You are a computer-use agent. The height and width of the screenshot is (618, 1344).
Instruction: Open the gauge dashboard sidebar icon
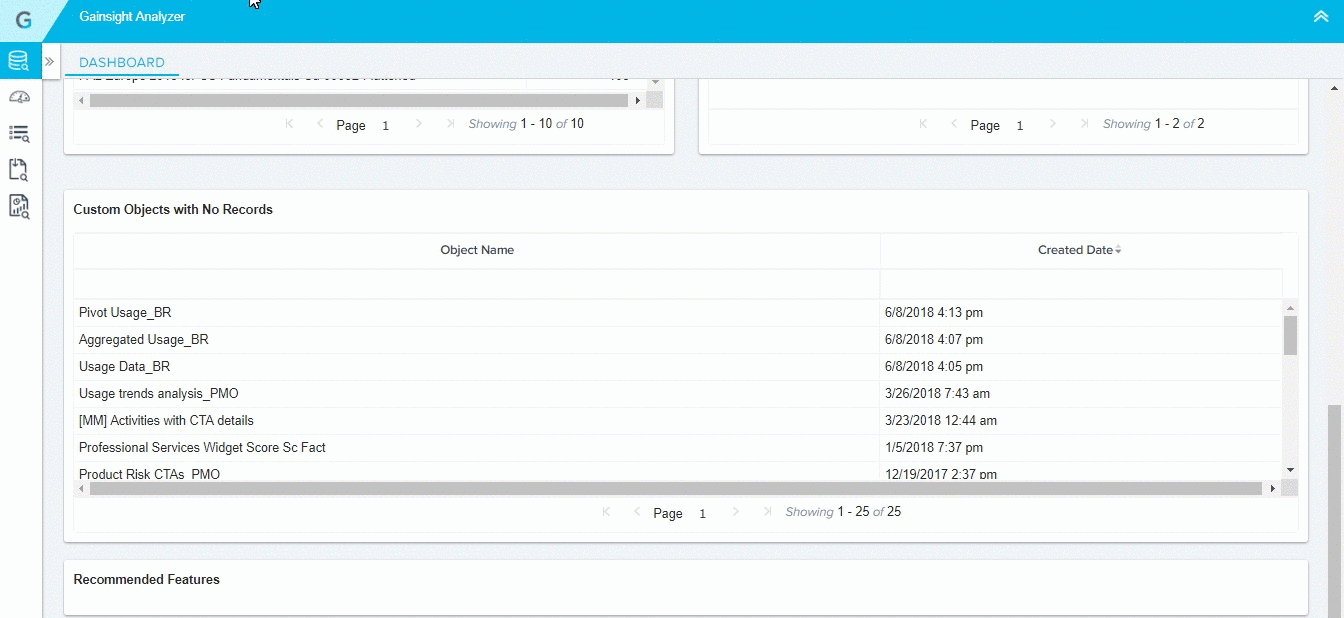point(19,97)
